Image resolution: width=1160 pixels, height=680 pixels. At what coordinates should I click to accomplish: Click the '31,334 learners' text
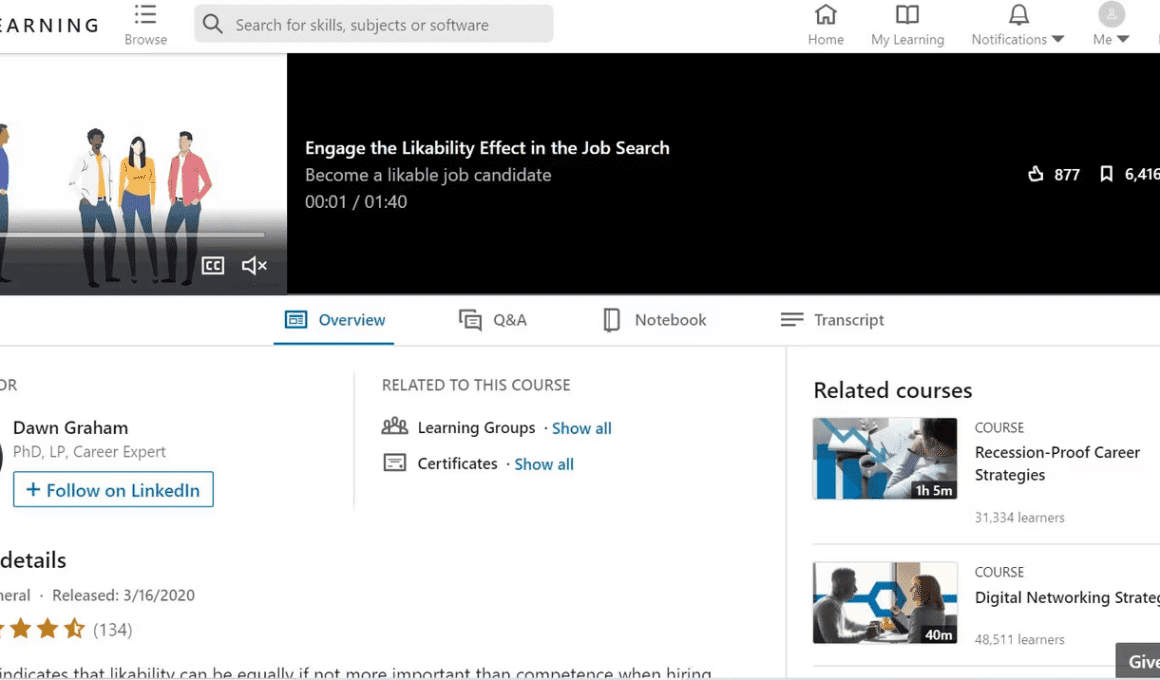tap(1019, 518)
